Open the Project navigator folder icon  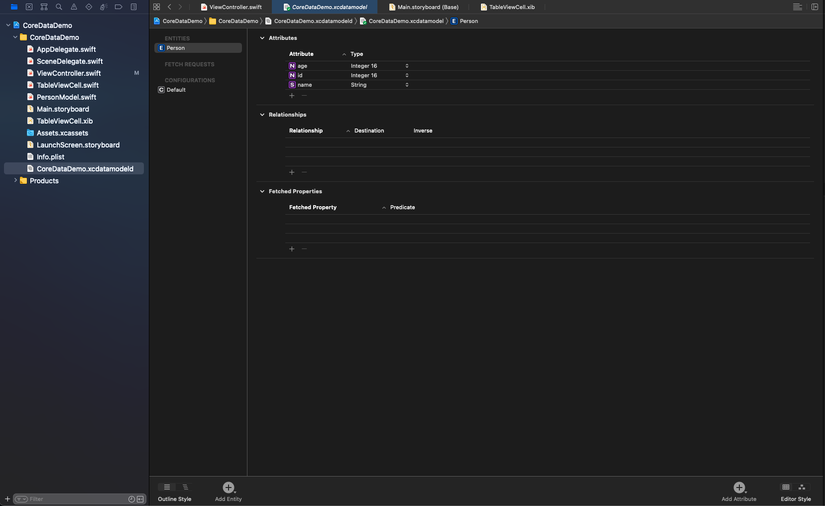coord(14,7)
